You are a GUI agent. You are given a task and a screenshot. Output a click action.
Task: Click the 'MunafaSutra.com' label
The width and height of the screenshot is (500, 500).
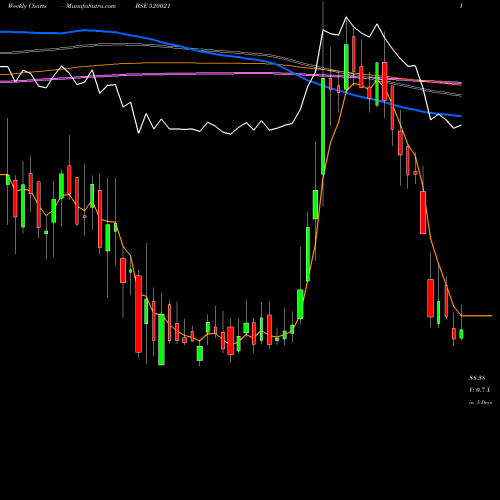click(x=91, y=6)
